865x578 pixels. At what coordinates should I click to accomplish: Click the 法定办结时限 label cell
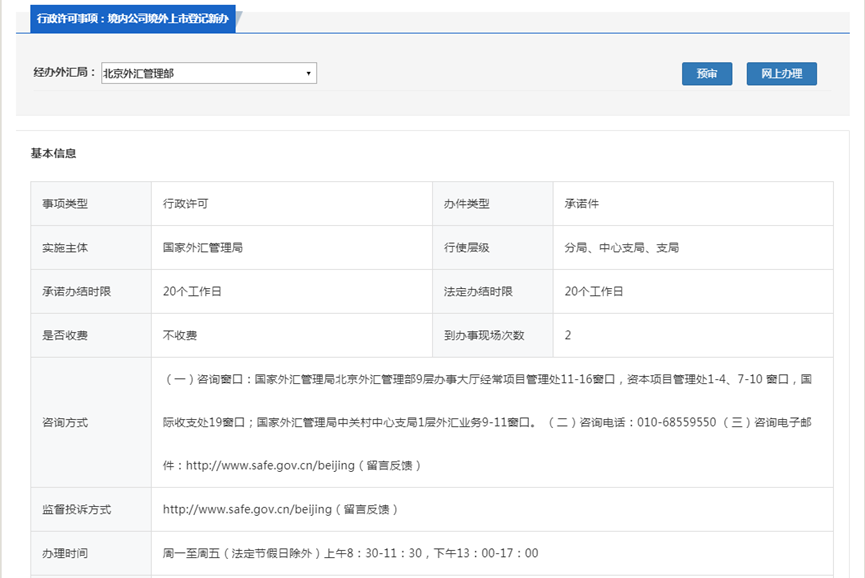(493, 291)
